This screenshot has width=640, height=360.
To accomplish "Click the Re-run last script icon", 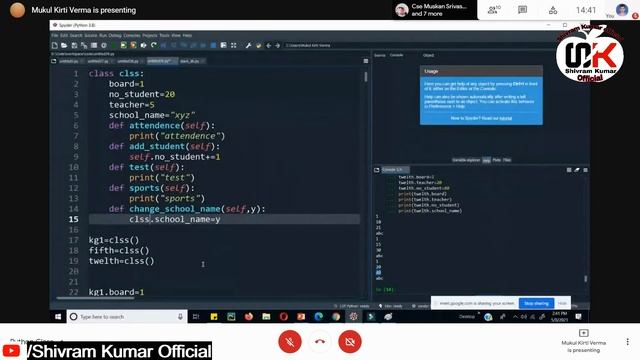I will coord(153,45).
